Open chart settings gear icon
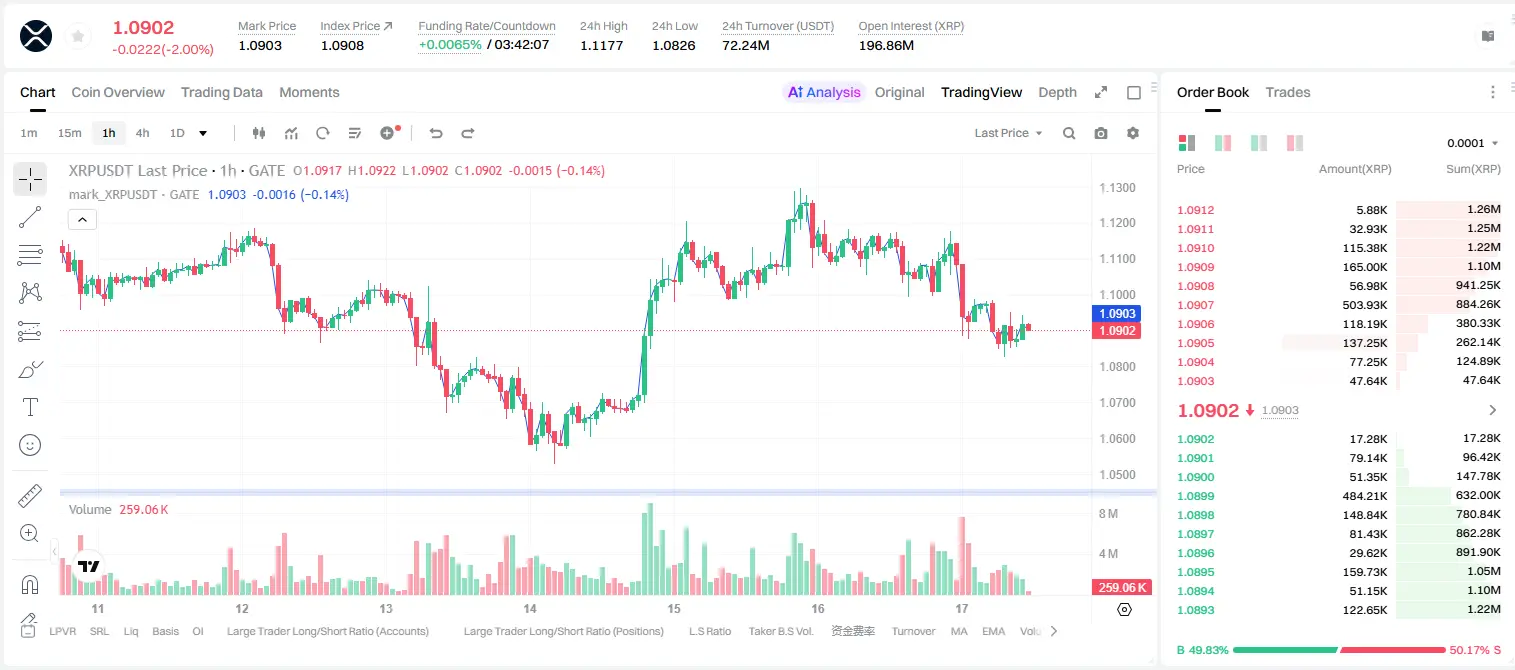1515x670 pixels. (x=1133, y=133)
